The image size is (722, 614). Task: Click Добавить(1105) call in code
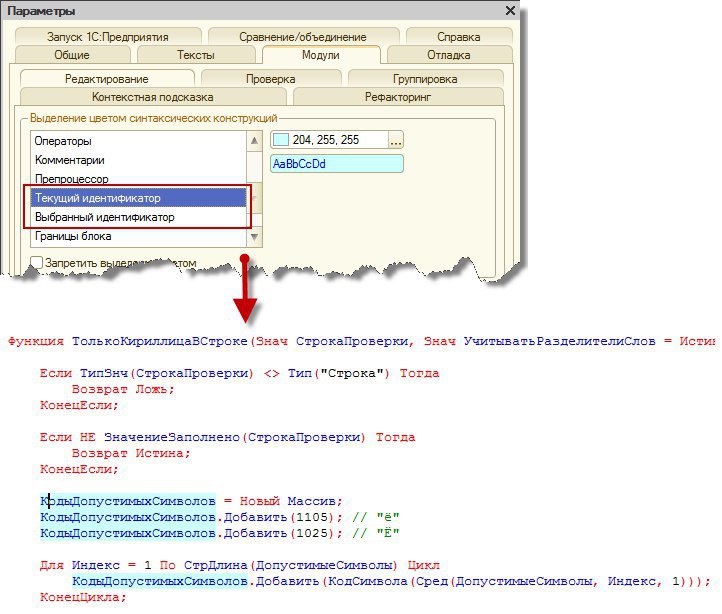pos(279,517)
